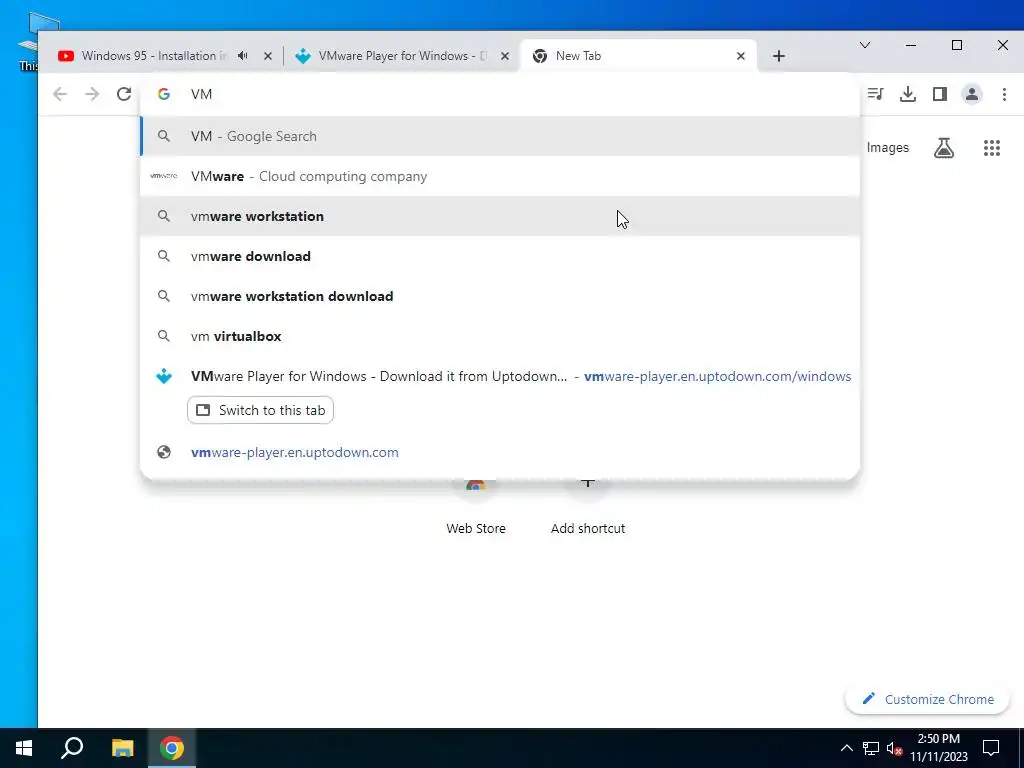Screen dimensions: 1024x768
Task: Open the Windows Start menu
Action: click(24, 748)
